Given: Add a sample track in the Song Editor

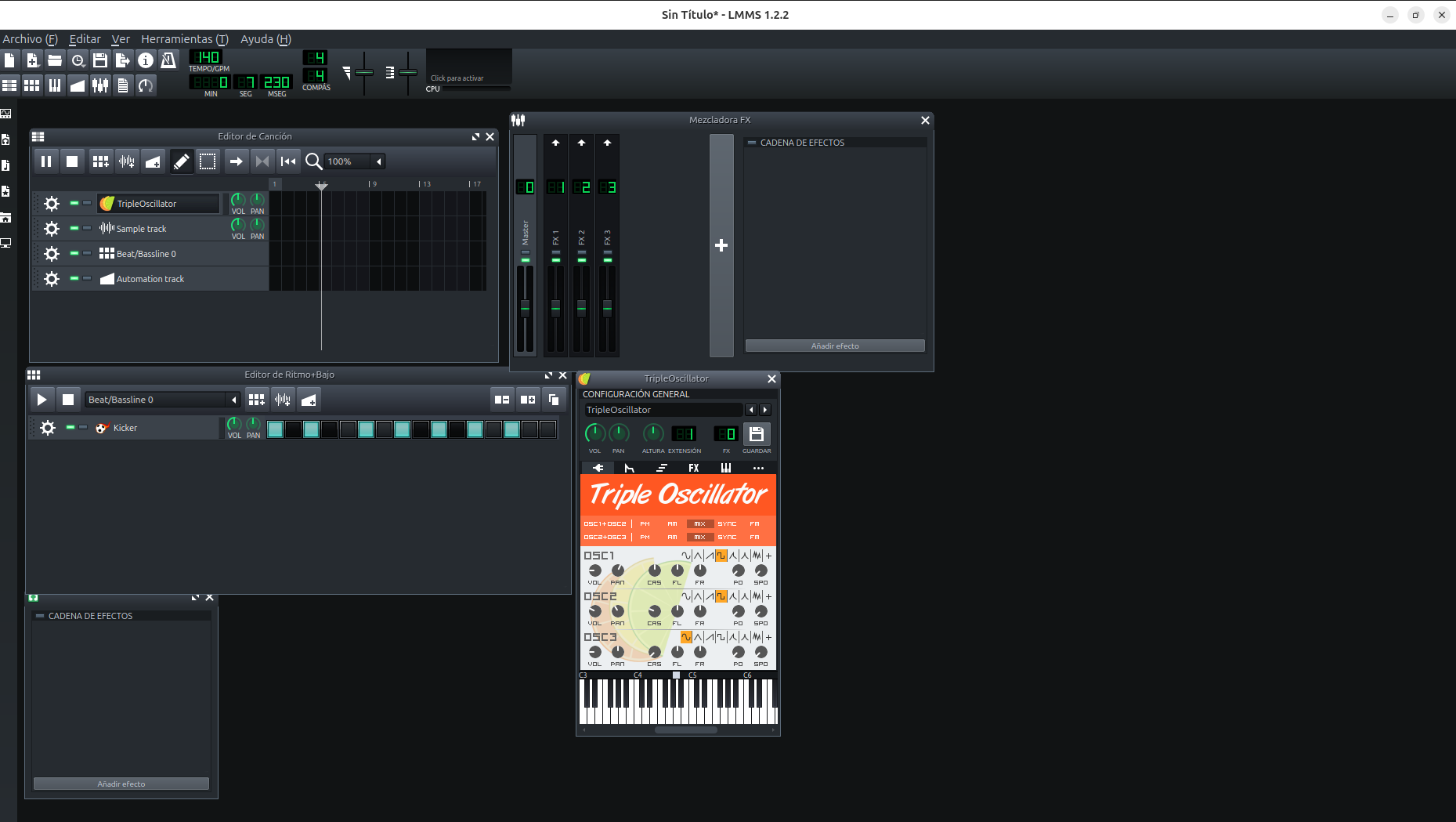Looking at the screenshot, I should point(127,161).
